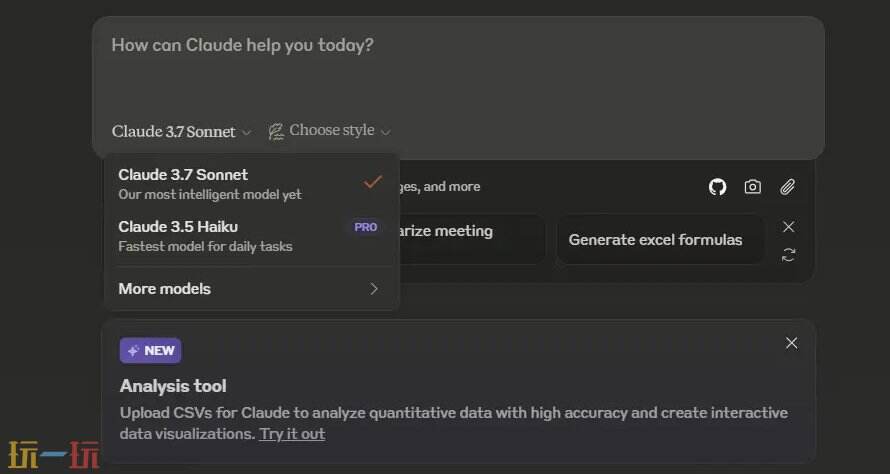The image size is (890, 474).
Task: Click the purple NEW badge
Action: 150,351
